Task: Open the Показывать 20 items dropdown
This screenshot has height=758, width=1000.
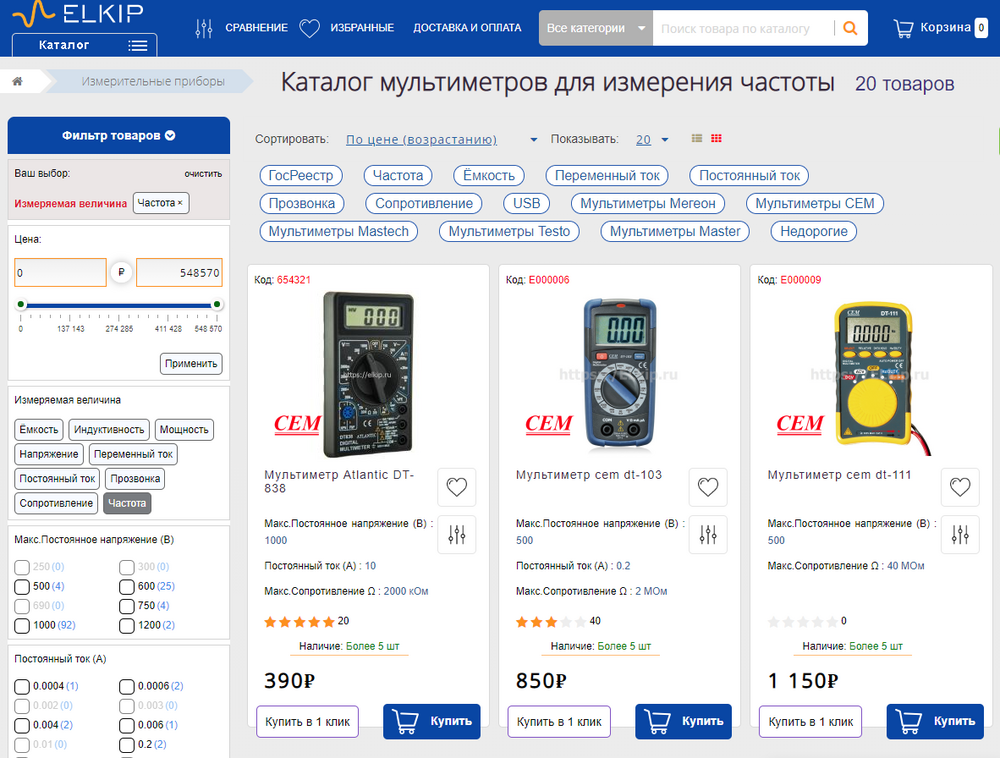Action: click(x=648, y=138)
